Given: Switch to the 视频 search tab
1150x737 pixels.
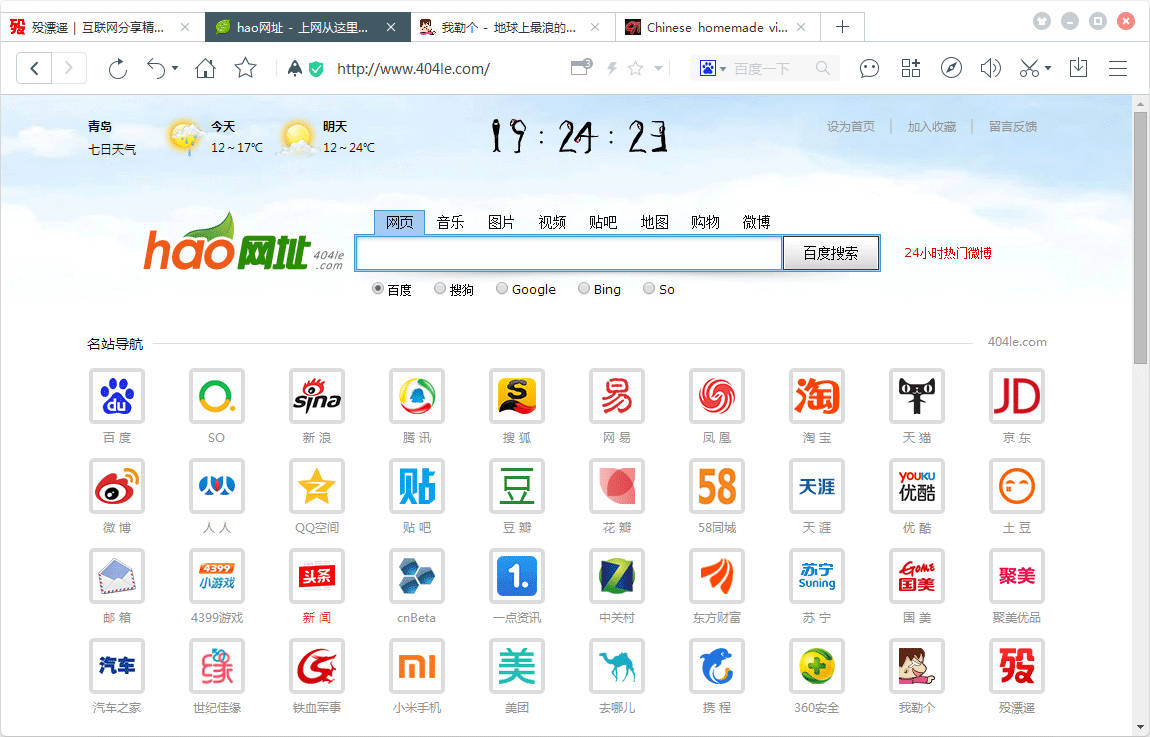Looking at the screenshot, I should click(x=552, y=222).
